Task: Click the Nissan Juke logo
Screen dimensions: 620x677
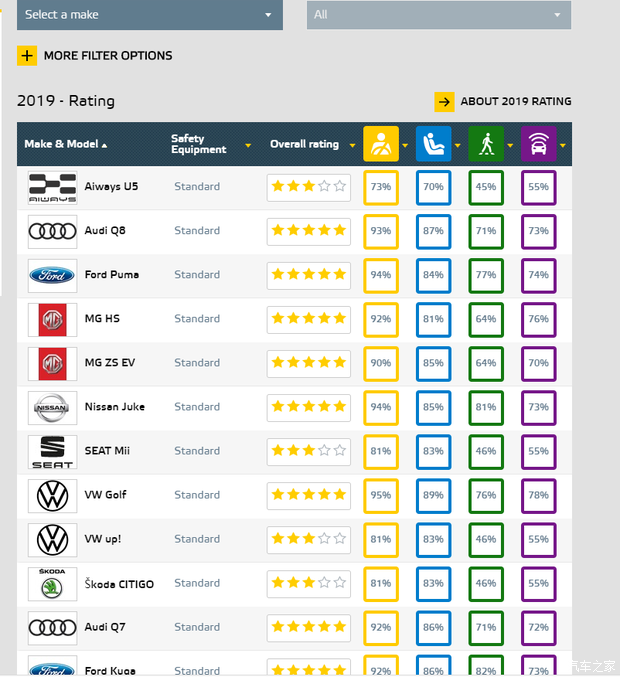Action: point(52,407)
